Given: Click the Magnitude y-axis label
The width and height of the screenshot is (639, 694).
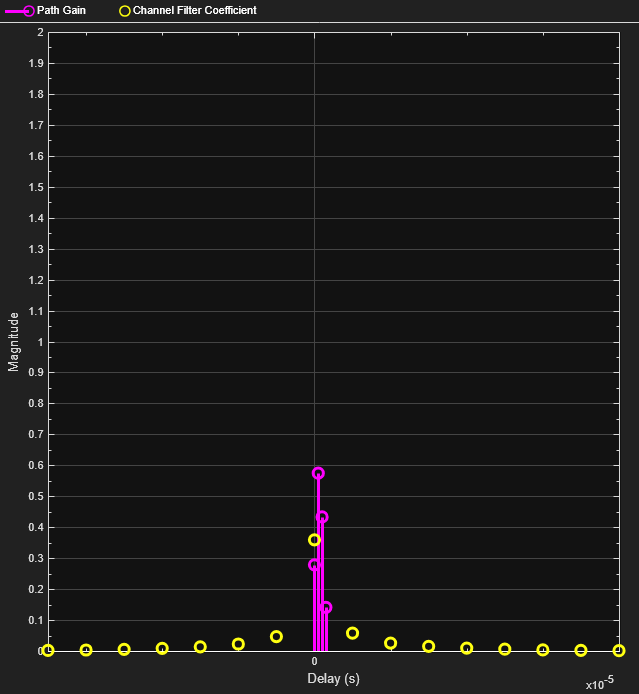Looking at the screenshot, I should pos(14,342).
